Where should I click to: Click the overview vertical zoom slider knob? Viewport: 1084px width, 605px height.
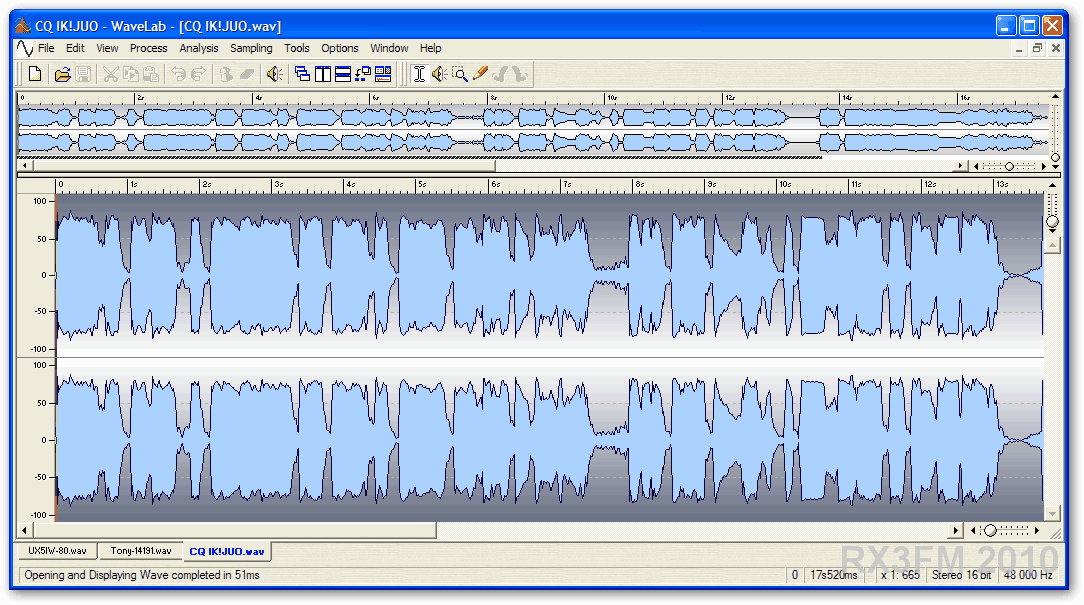[1055, 158]
